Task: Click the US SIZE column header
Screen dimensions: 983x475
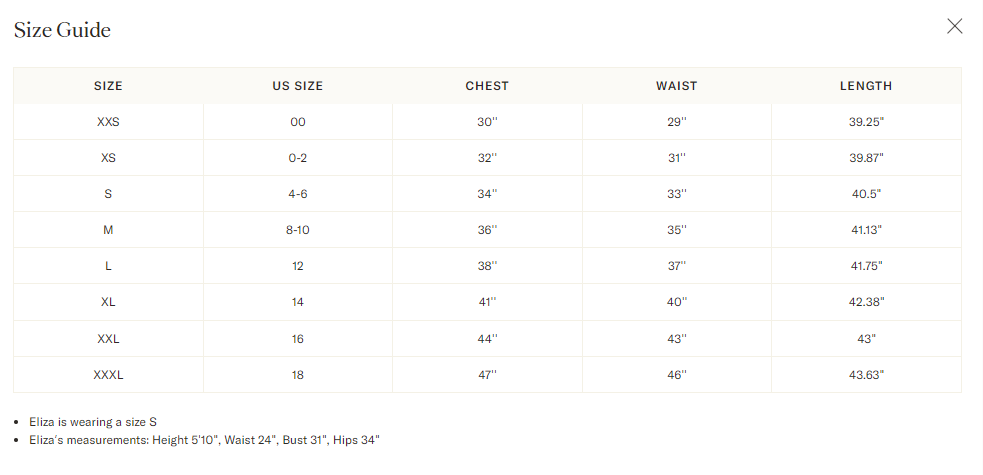Action: (298, 86)
